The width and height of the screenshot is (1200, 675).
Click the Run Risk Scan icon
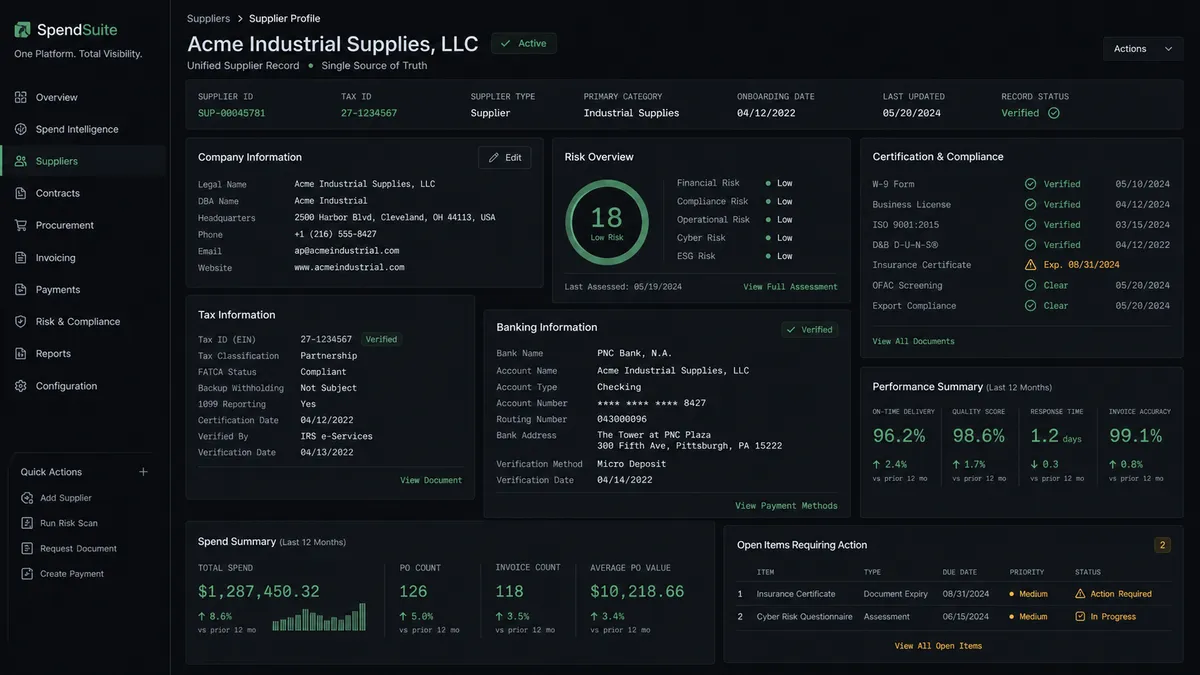pos(27,523)
